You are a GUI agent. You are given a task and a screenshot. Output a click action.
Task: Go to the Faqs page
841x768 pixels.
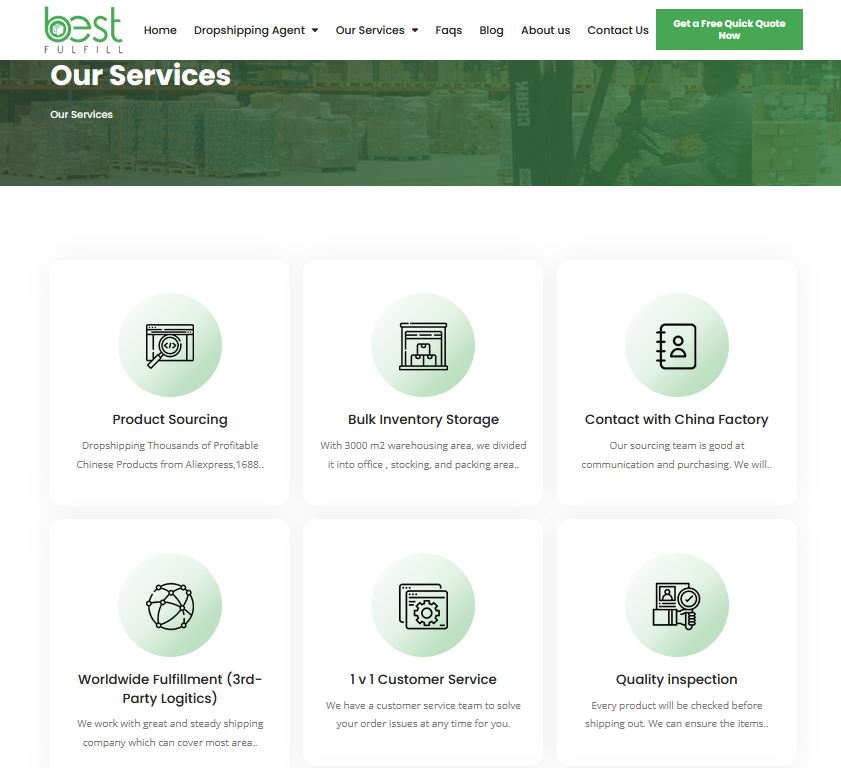448,31
